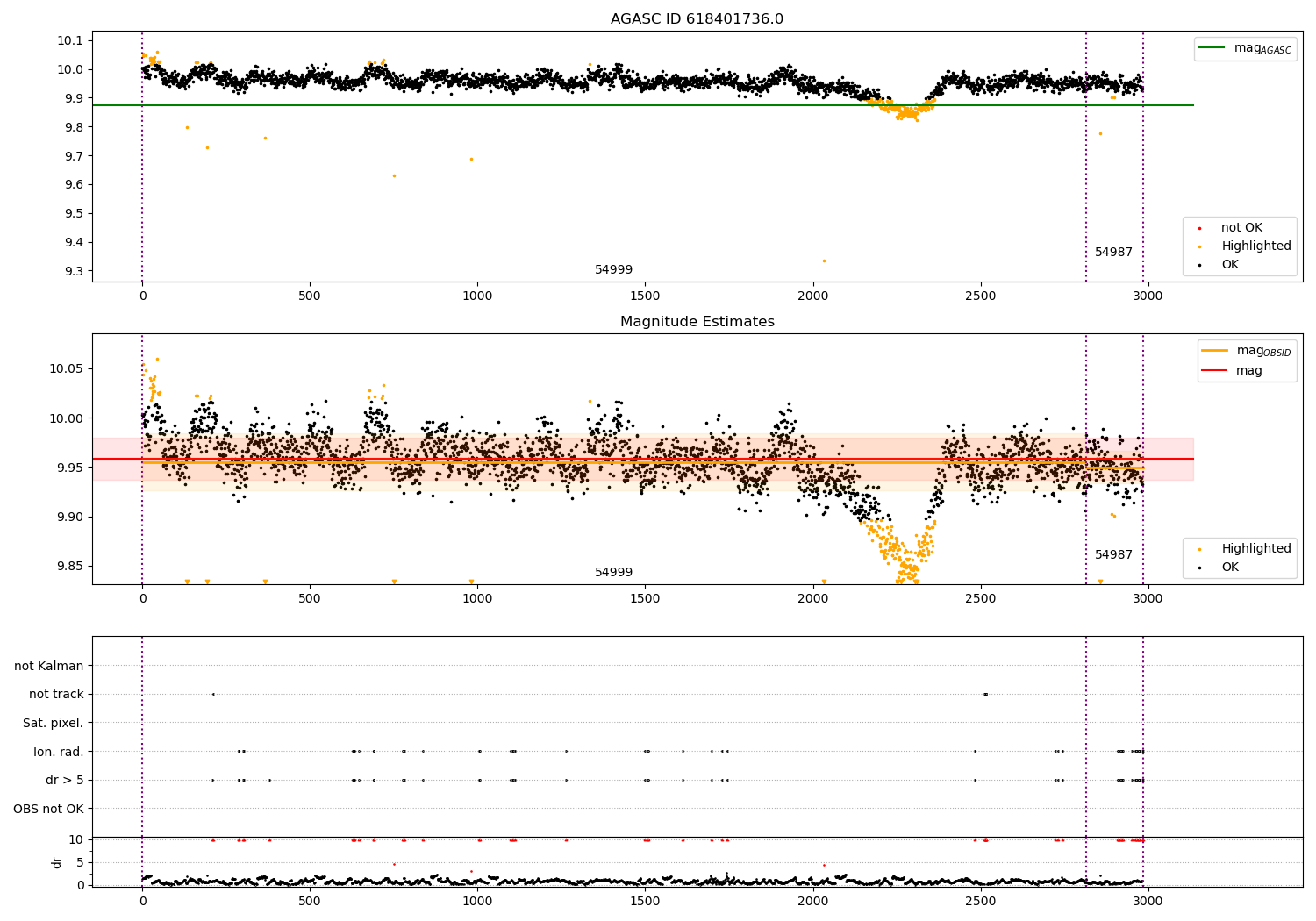This screenshot has height=921, width=1316.
Task: Click the 2500 x-tick under the top plot
Action: pos(980,296)
